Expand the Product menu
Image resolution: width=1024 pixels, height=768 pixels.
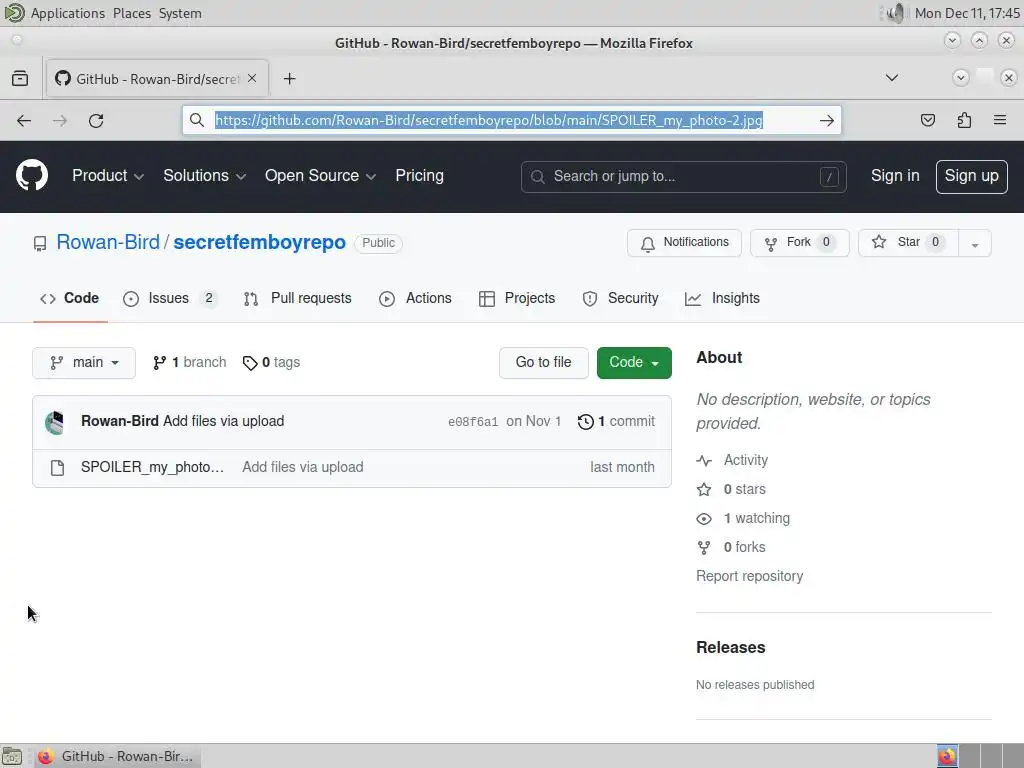(x=108, y=176)
